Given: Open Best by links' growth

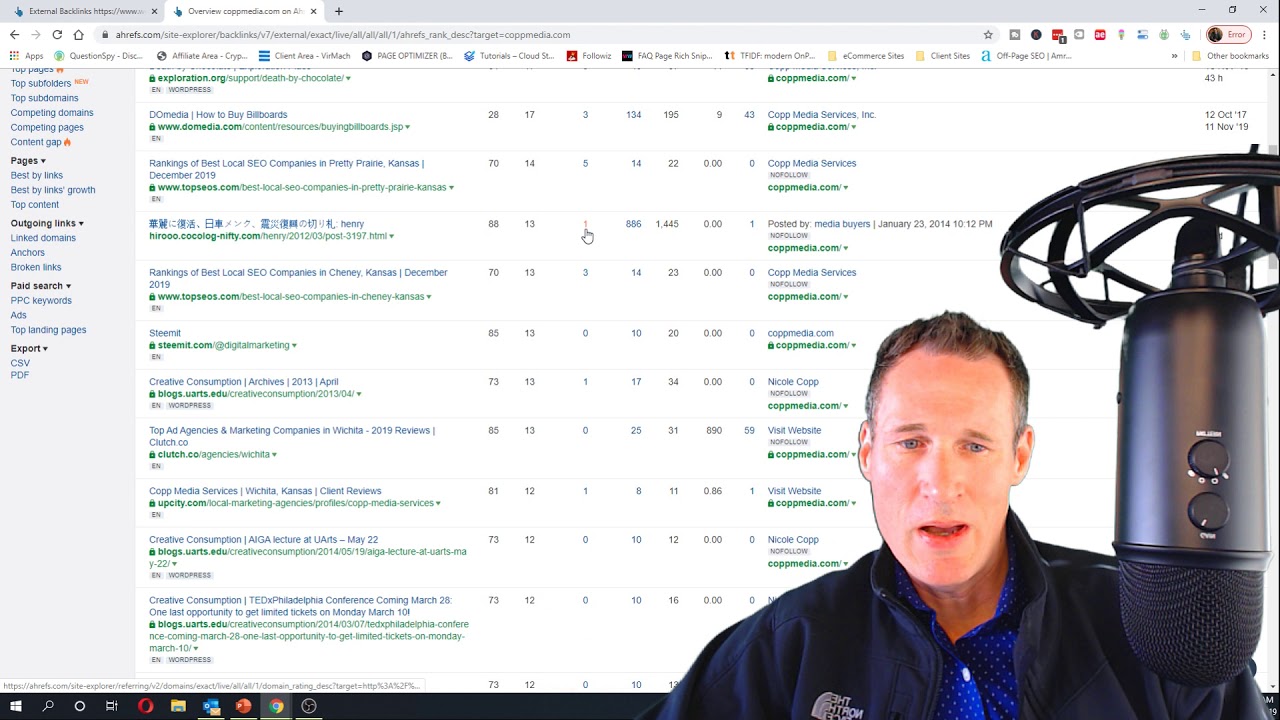Looking at the screenshot, I should click(53, 190).
